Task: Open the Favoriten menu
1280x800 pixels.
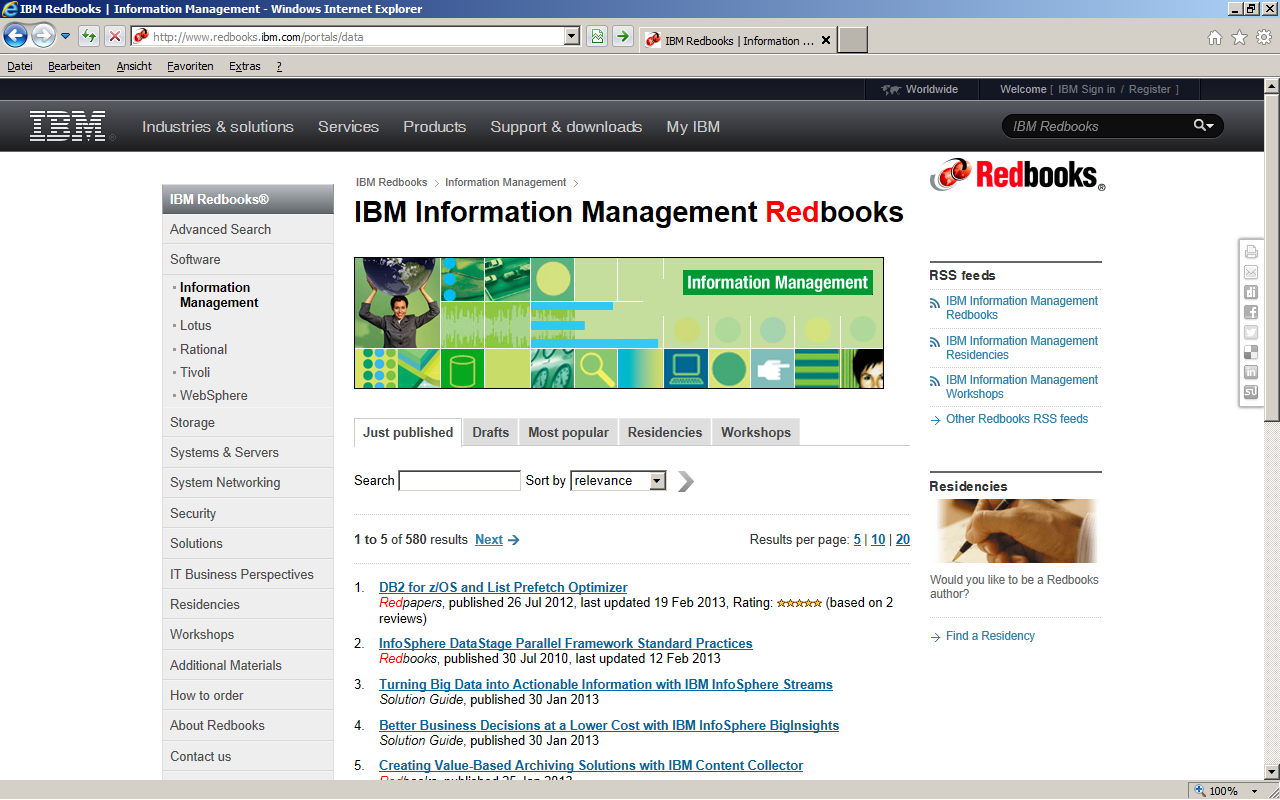Action: pyautogui.click(x=190, y=66)
